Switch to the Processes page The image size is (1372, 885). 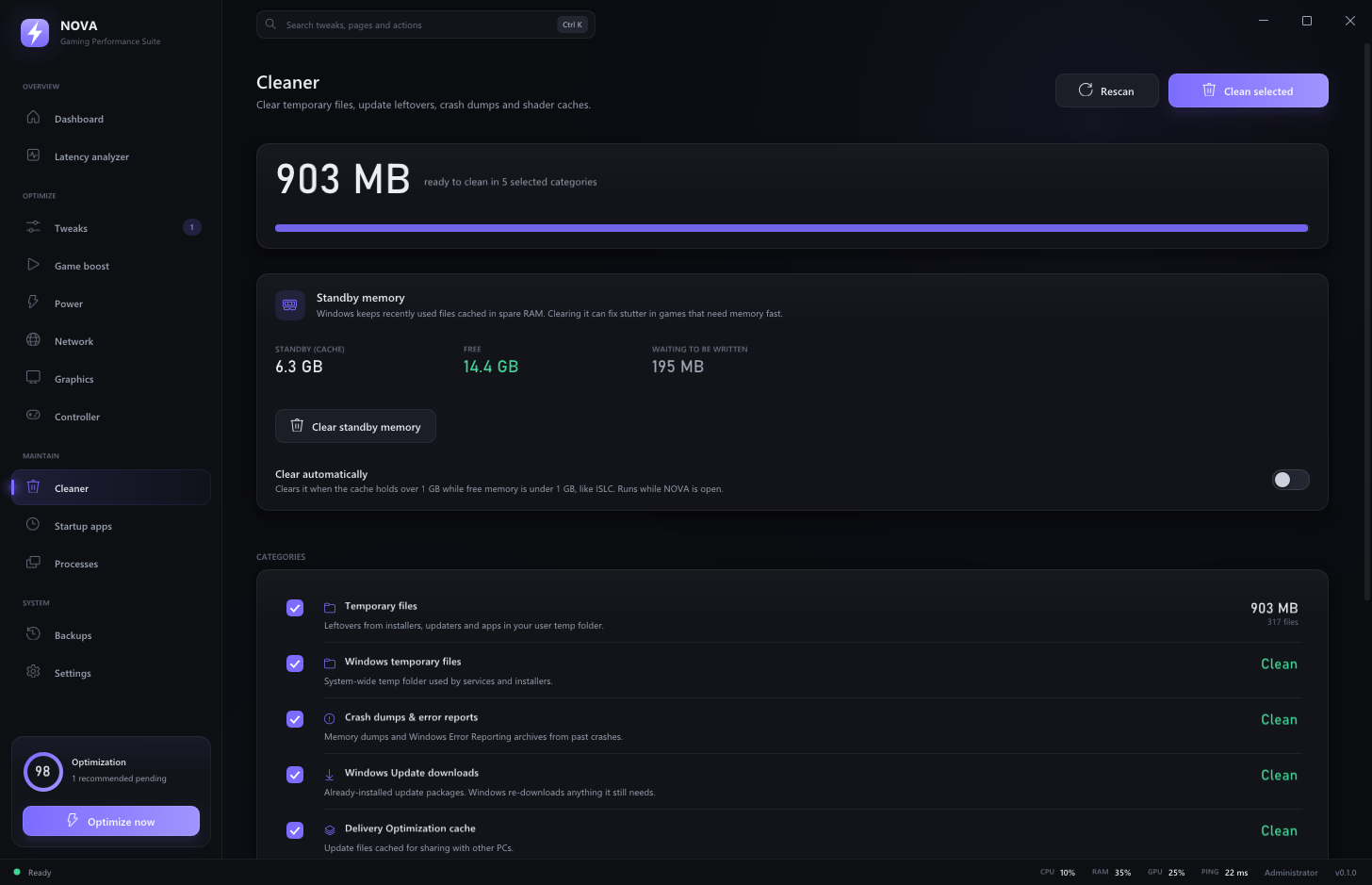(x=111, y=564)
